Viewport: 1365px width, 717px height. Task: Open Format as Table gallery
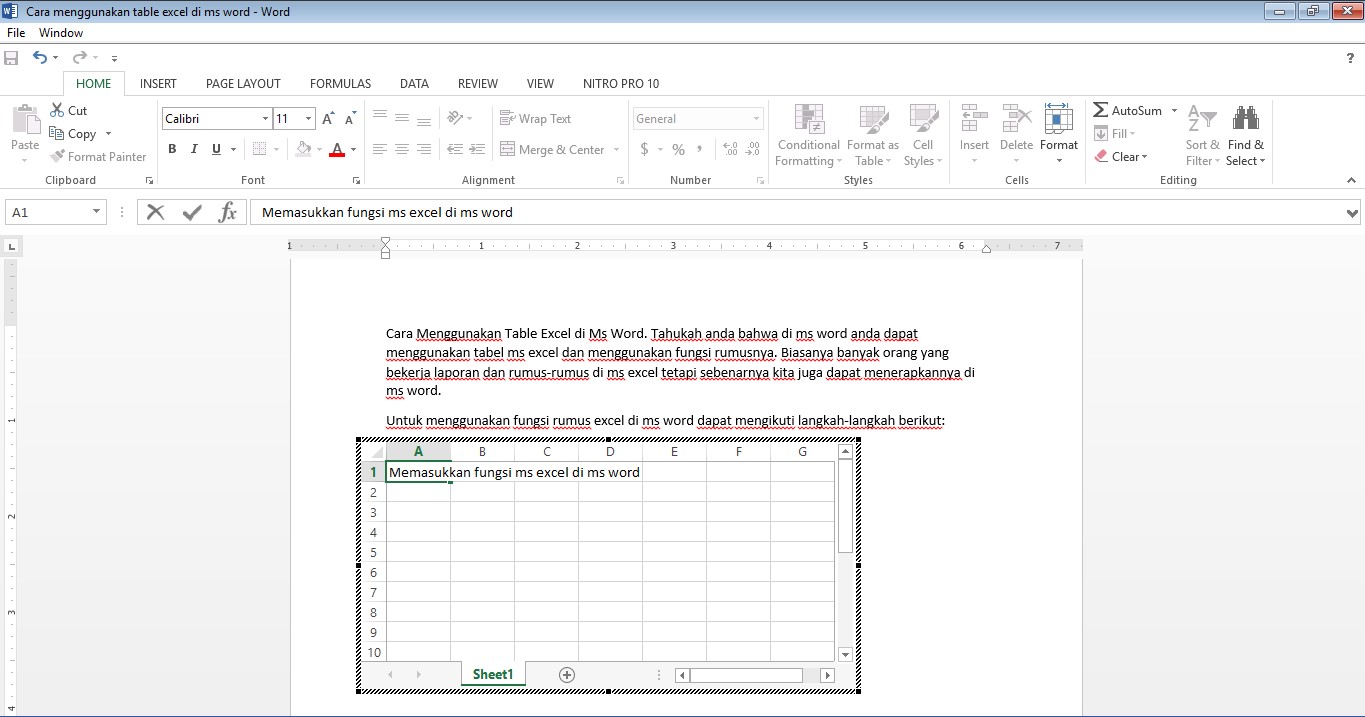point(872,135)
